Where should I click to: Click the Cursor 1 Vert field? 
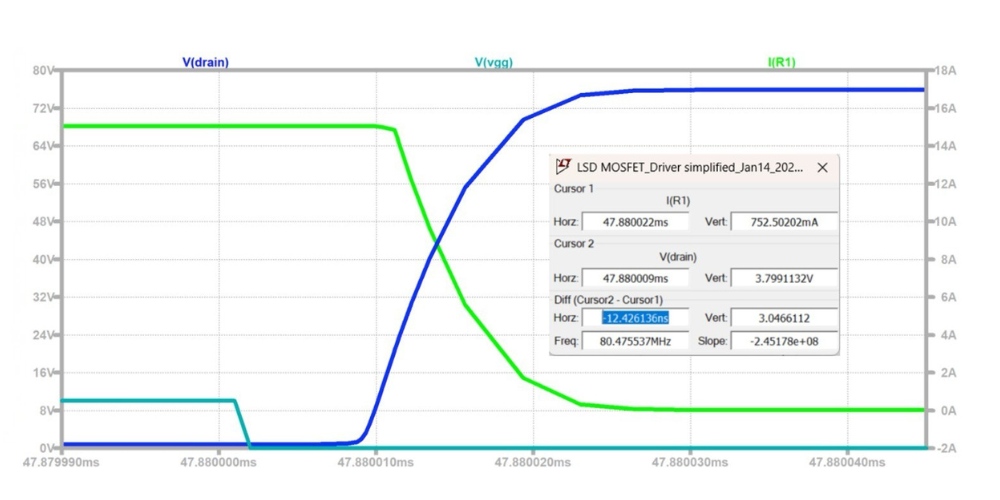(x=784, y=222)
